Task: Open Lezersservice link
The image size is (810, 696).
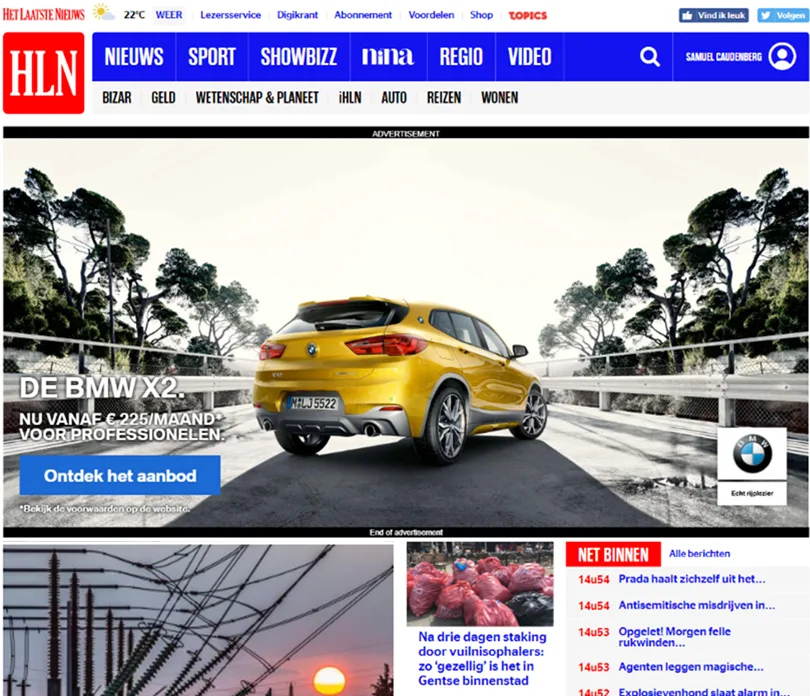Action: pyautogui.click(x=230, y=15)
